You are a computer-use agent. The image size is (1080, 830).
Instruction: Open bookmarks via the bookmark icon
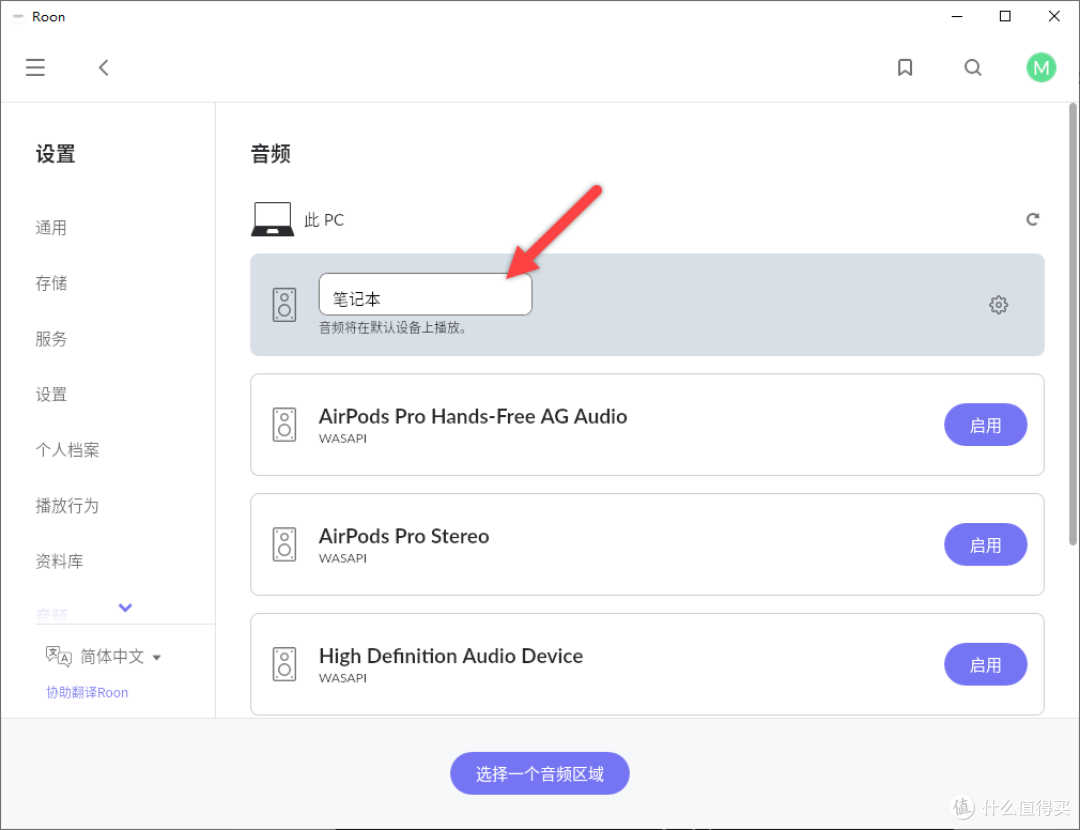click(905, 67)
